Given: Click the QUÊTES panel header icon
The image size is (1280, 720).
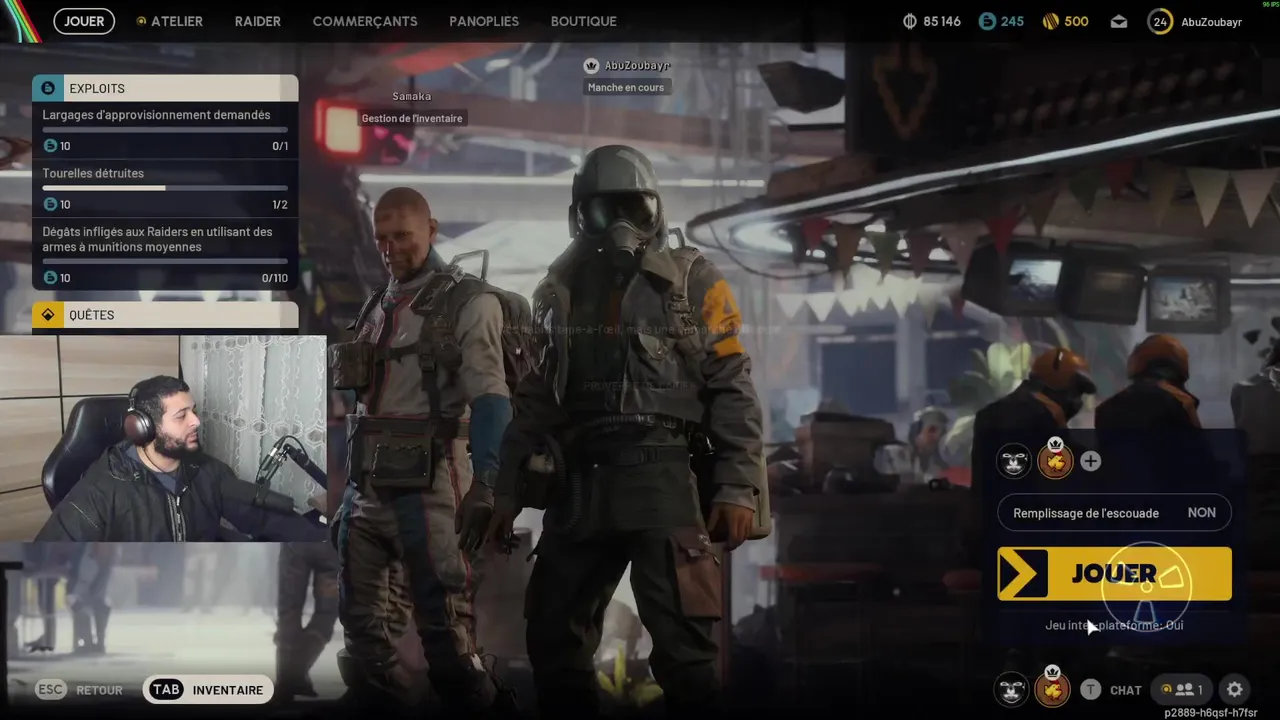Looking at the screenshot, I should pos(47,315).
